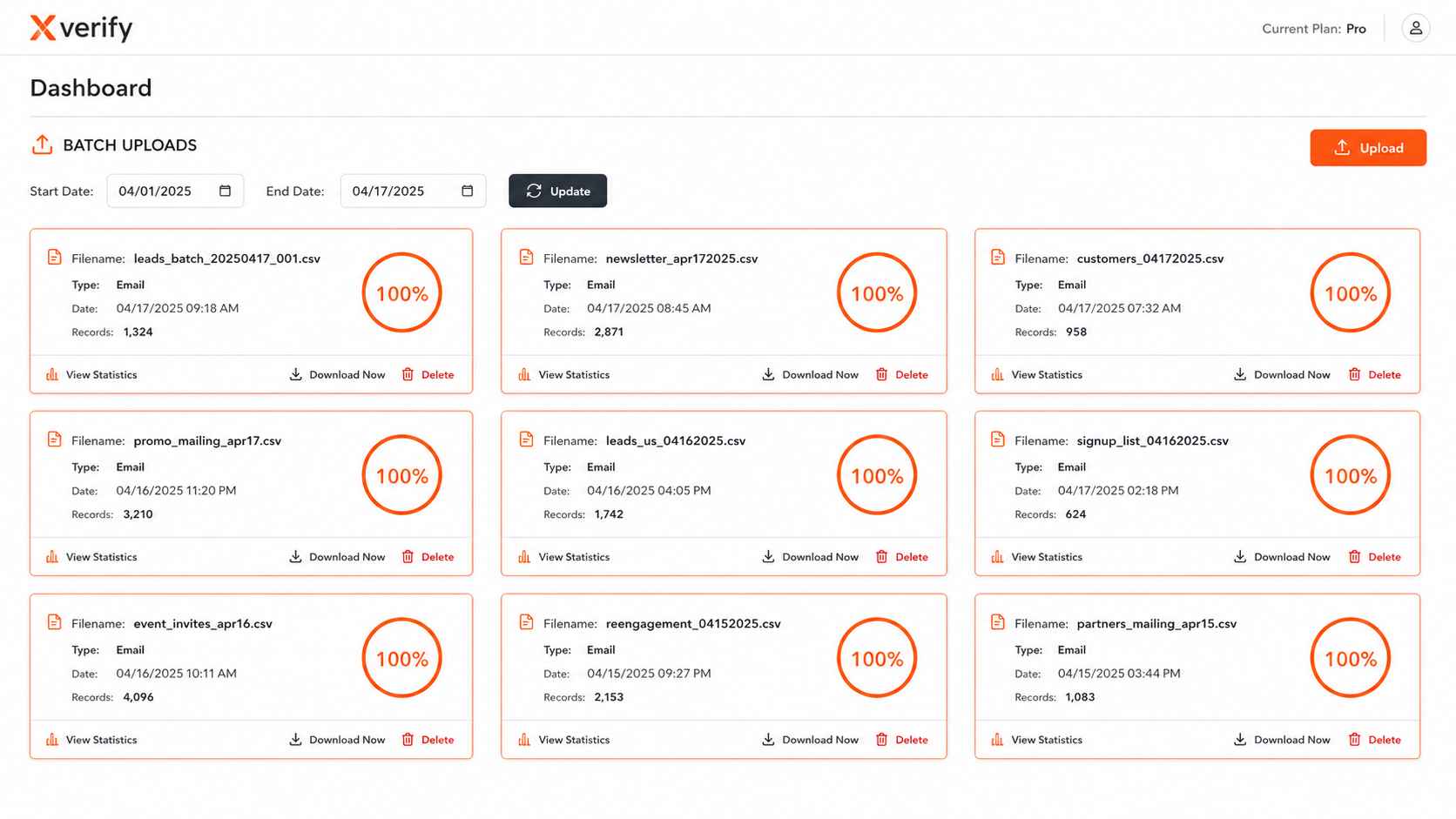Download customers_04172025.csv now
The width and height of the screenshot is (1456, 819).
point(1282,375)
